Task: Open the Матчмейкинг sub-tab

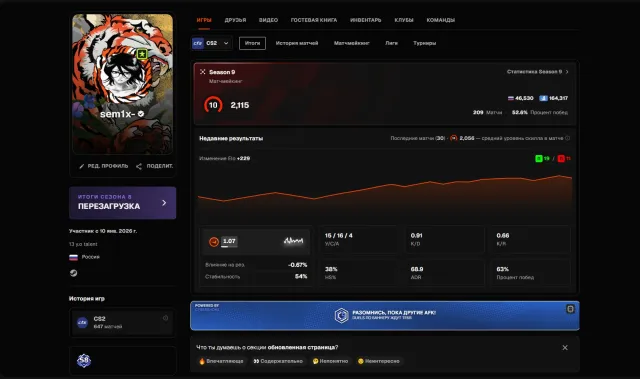Action: click(x=351, y=43)
